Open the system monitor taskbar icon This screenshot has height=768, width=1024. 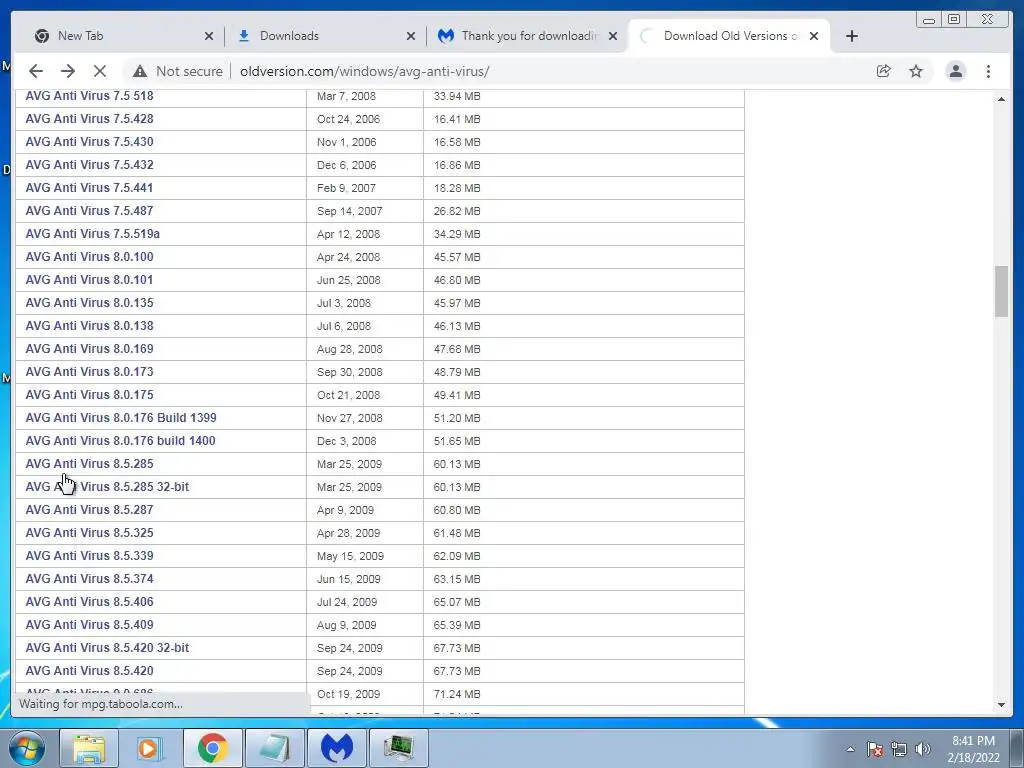(398, 748)
